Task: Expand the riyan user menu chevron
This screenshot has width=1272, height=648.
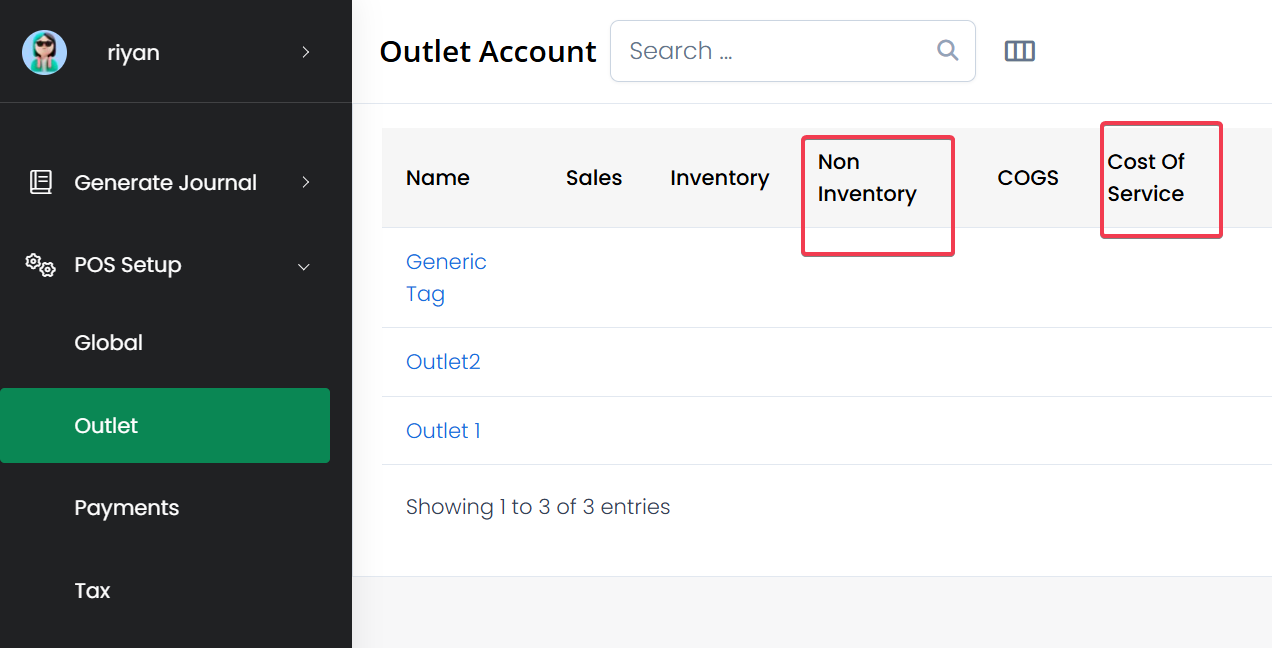Action: [306, 52]
